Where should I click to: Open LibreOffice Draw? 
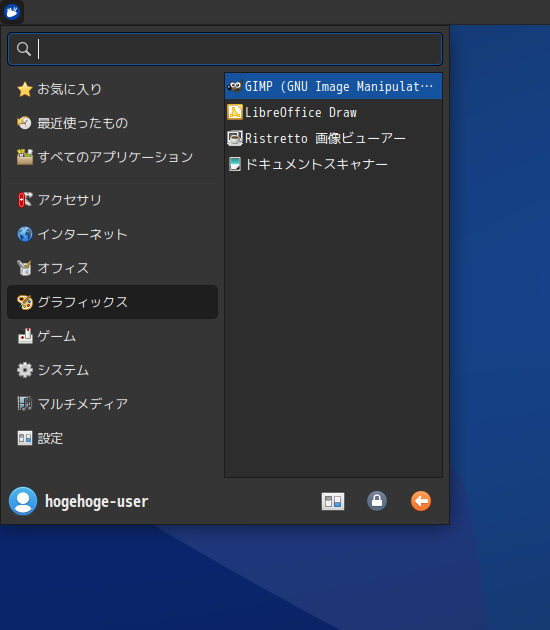[x=333, y=112]
